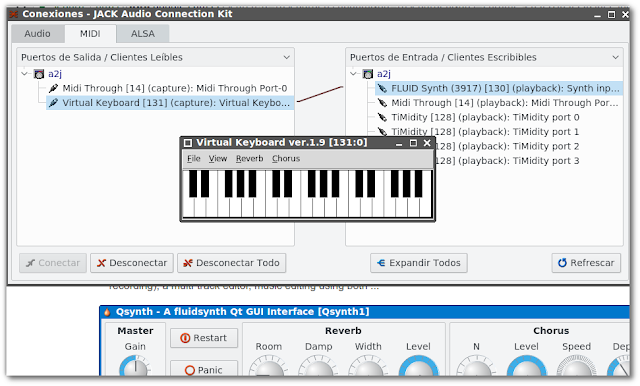Click the TiMidity port 1 plug icon
This screenshot has height=386, width=640.
click(382, 132)
